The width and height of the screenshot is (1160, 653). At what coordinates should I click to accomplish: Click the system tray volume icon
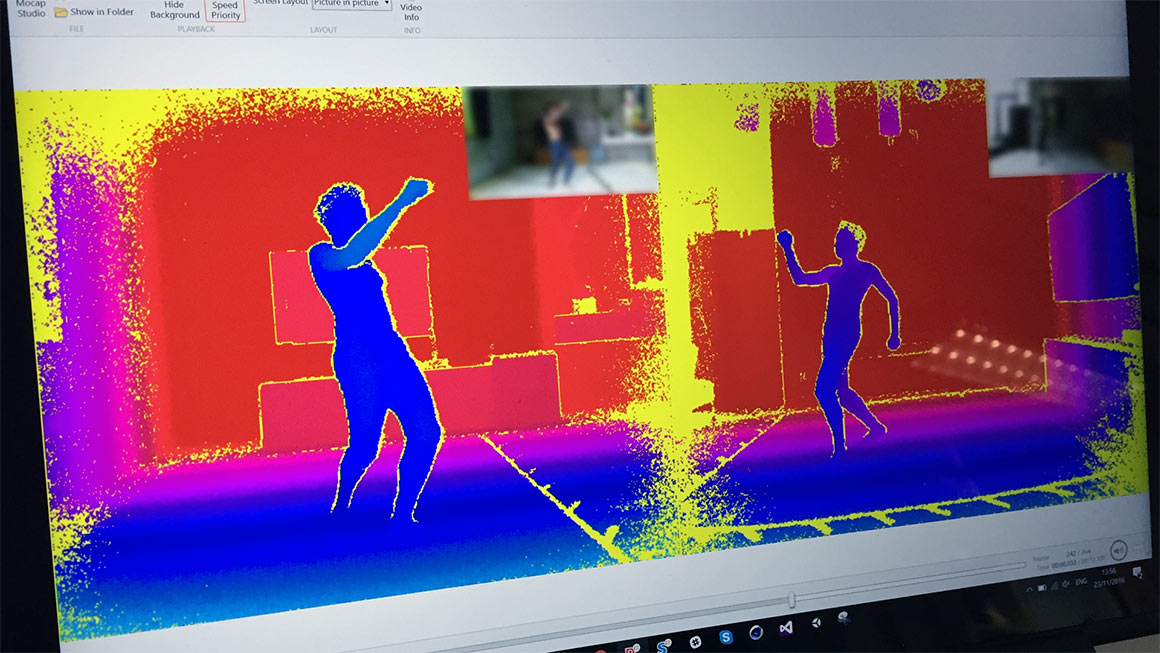click(1066, 584)
